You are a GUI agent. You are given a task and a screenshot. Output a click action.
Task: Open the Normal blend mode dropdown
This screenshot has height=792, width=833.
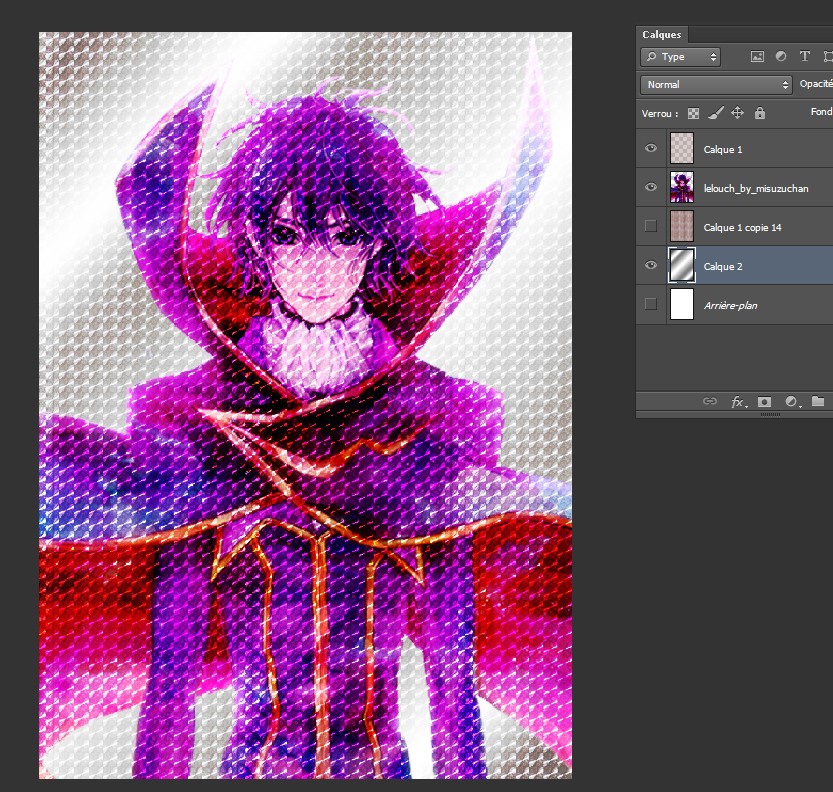pyautogui.click(x=716, y=84)
